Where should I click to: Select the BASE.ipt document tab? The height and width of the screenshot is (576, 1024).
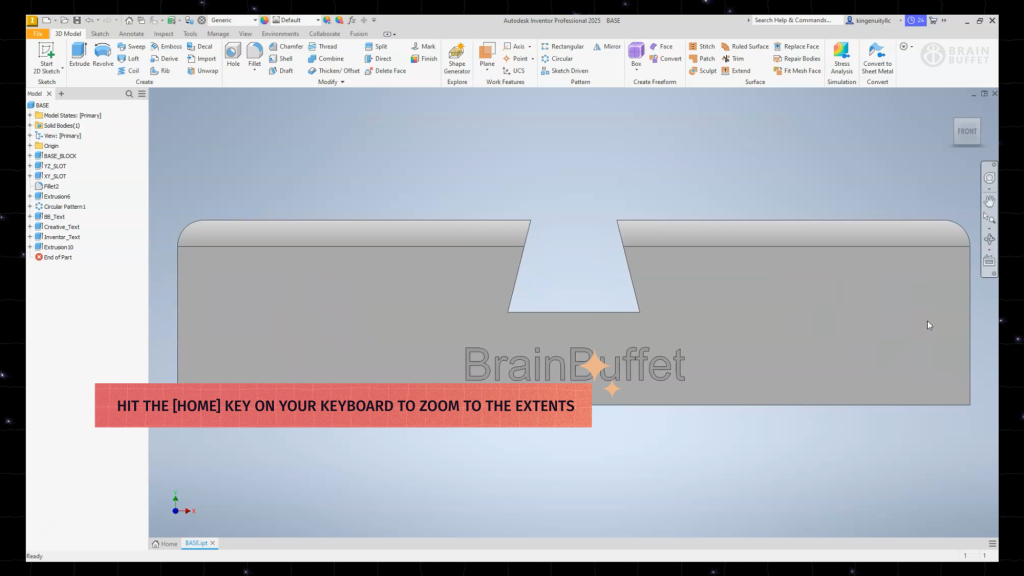tap(196, 543)
